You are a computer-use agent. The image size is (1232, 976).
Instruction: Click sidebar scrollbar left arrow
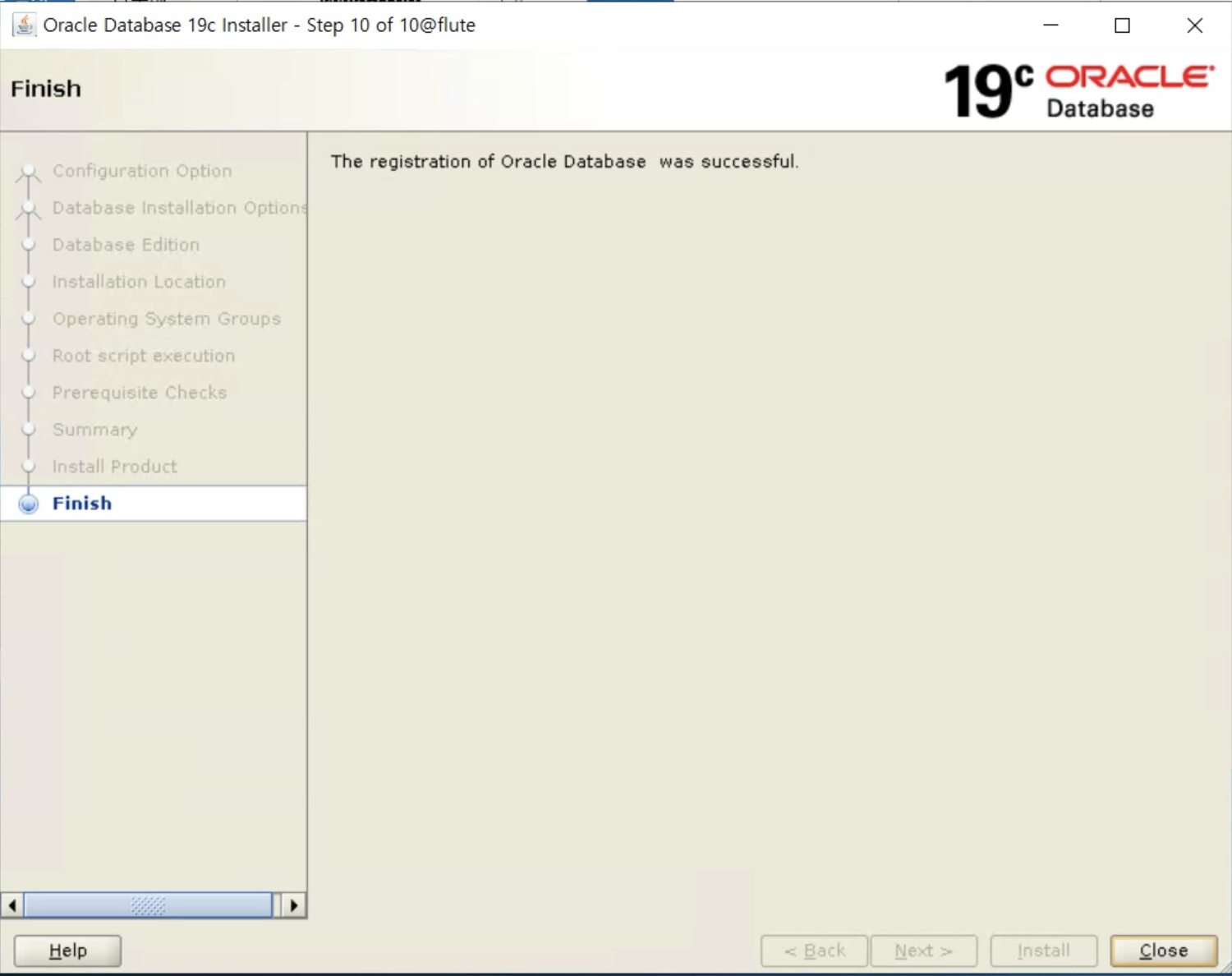12,905
